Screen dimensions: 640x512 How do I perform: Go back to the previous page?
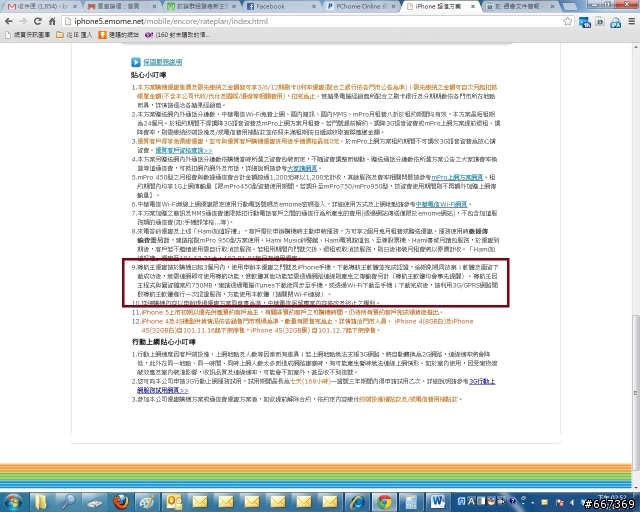coord(9,21)
